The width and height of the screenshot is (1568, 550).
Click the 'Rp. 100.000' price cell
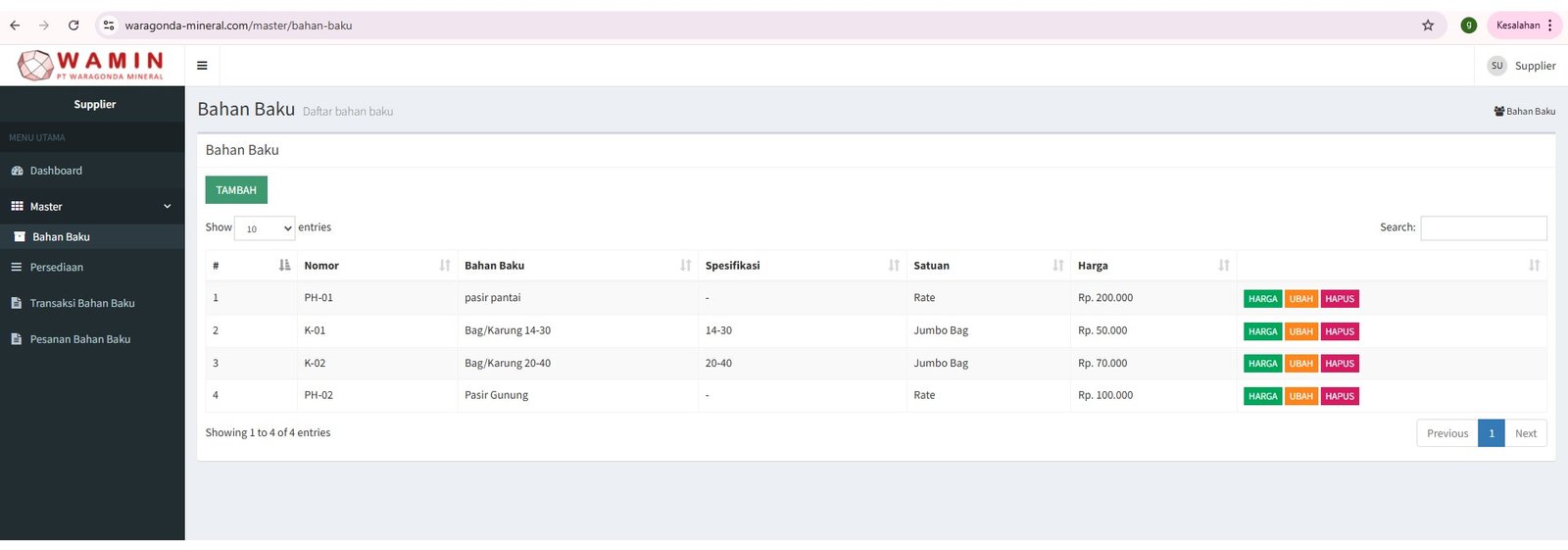click(x=1153, y=395)
